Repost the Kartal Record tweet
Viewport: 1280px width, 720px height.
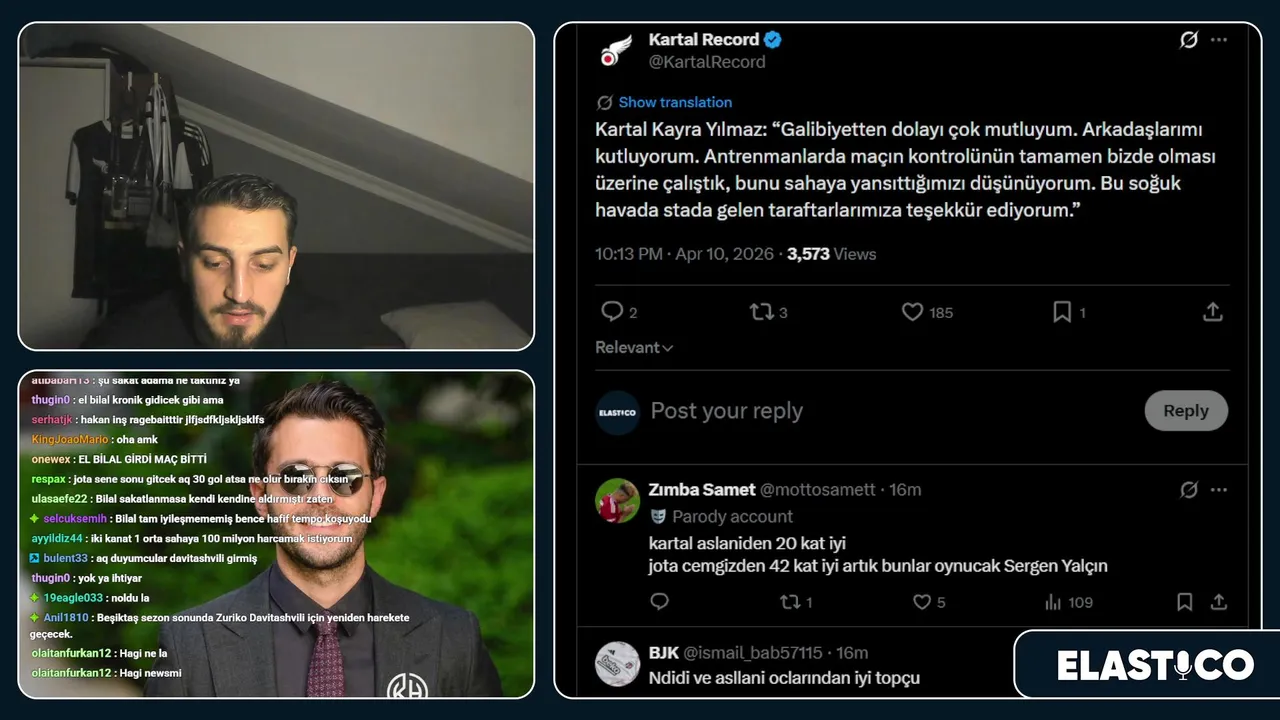click(762, 312)
